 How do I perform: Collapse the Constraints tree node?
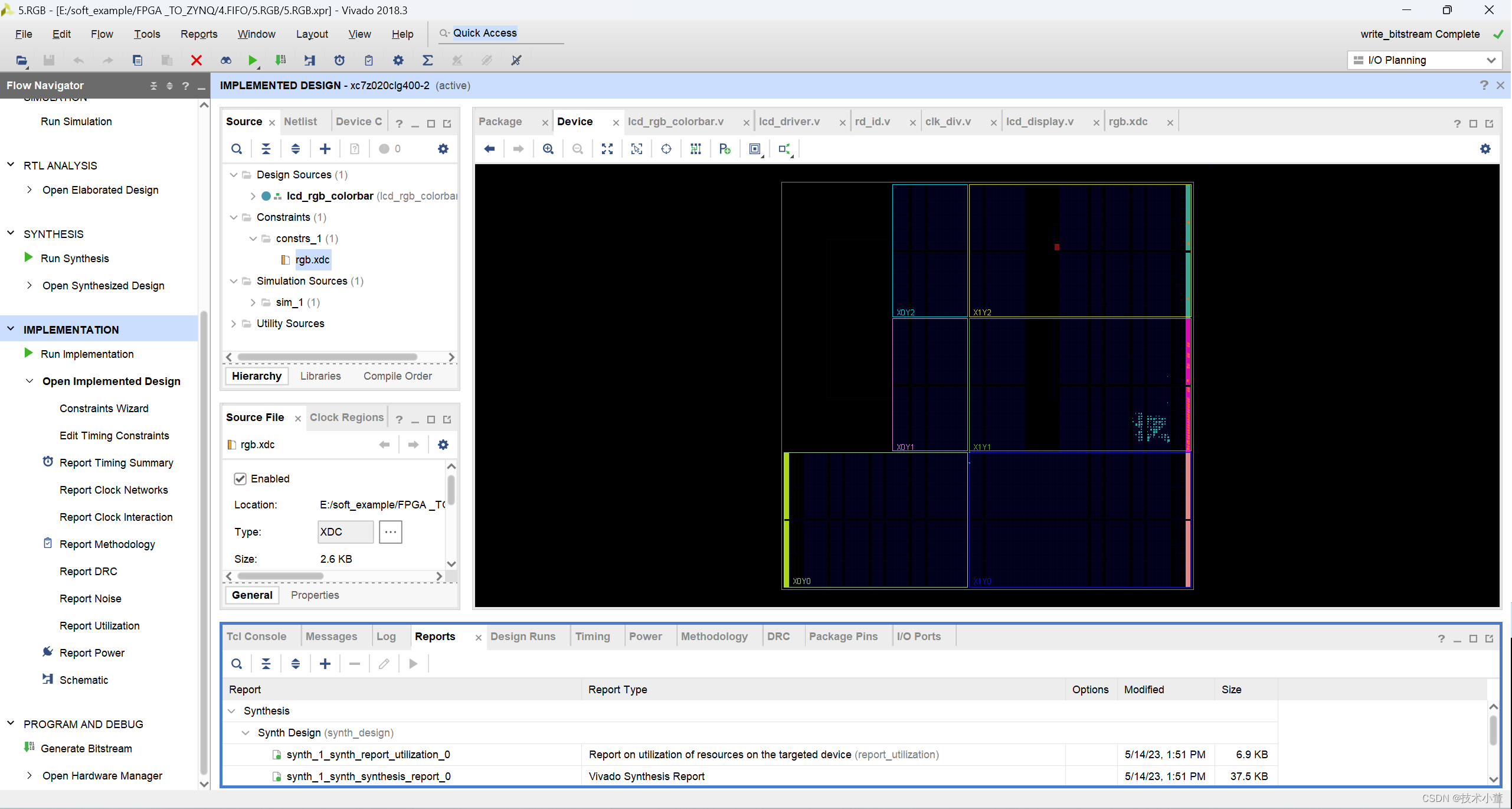tap(234, 217)
